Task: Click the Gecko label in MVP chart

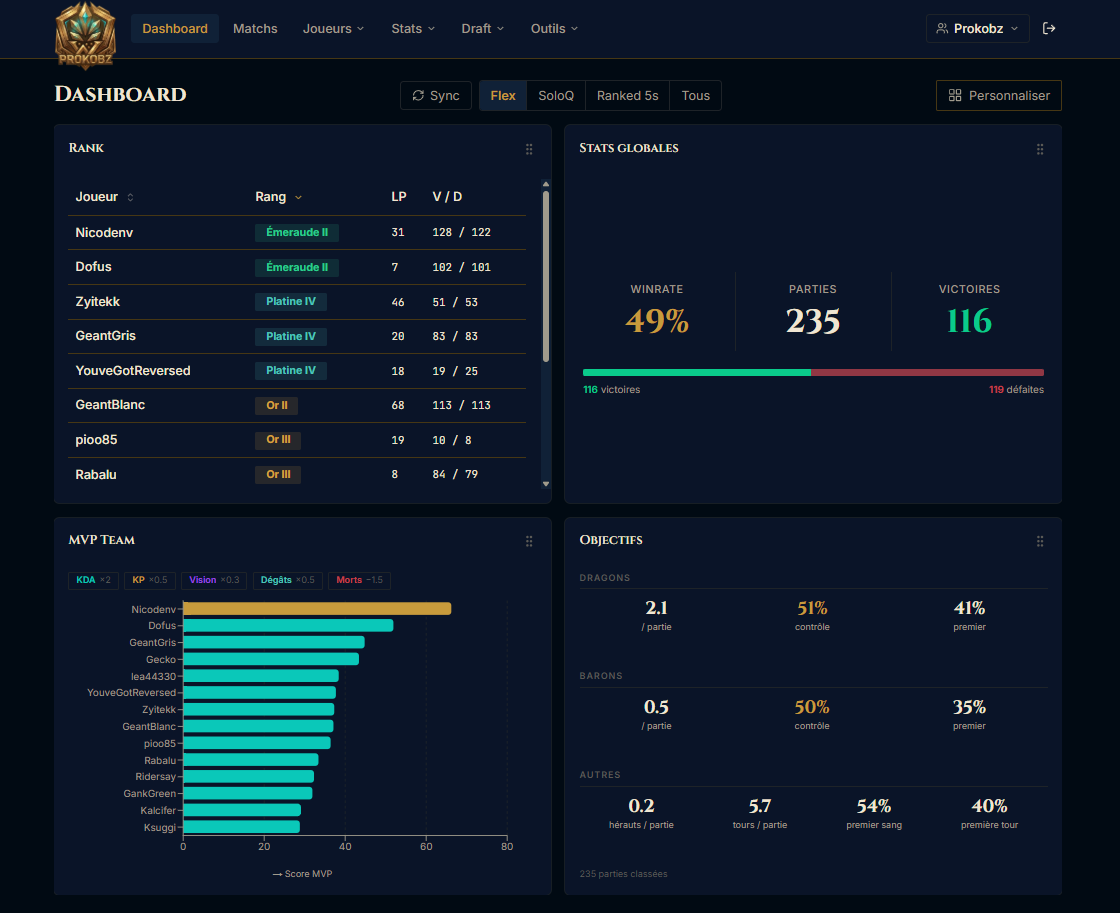Action: [161, 659]
